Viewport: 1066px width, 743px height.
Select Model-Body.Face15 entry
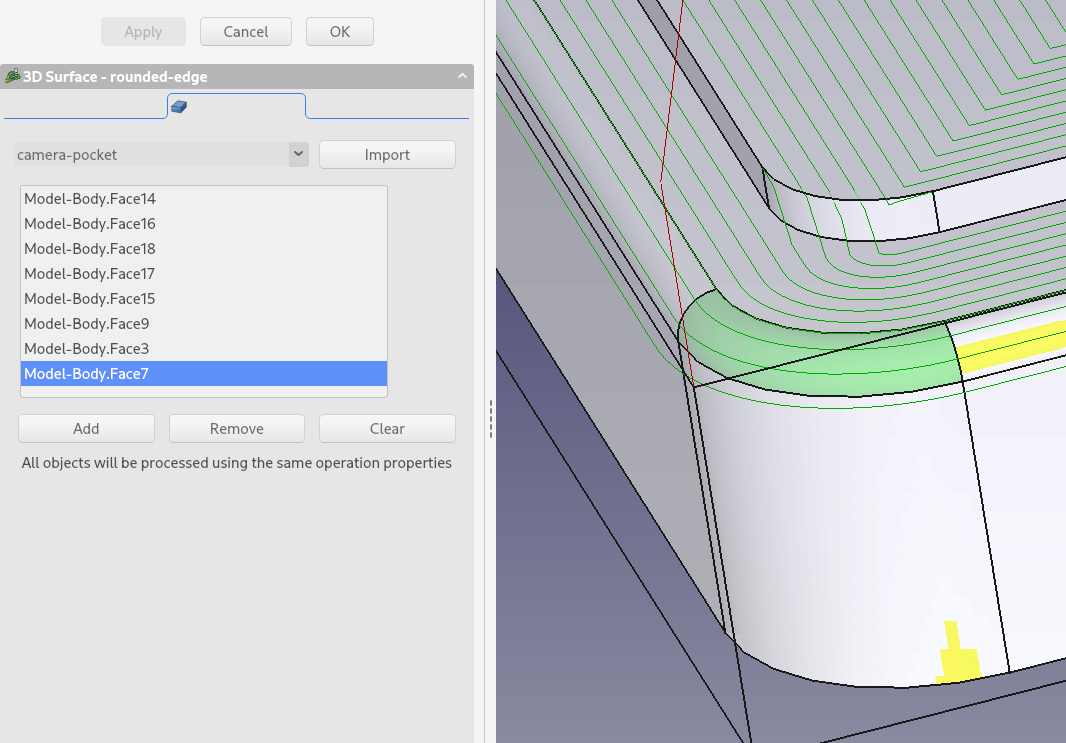tap(90, 299)
